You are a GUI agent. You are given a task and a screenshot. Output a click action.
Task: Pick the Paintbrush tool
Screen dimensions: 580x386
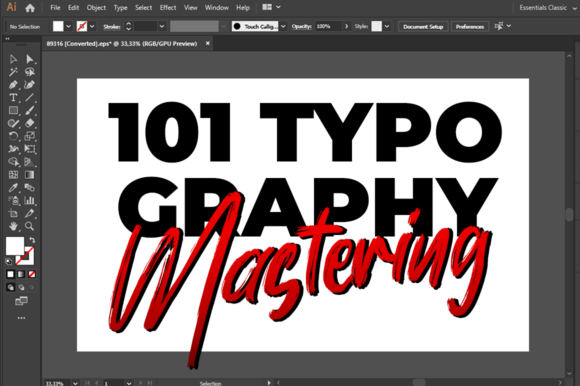pos(30,111)
